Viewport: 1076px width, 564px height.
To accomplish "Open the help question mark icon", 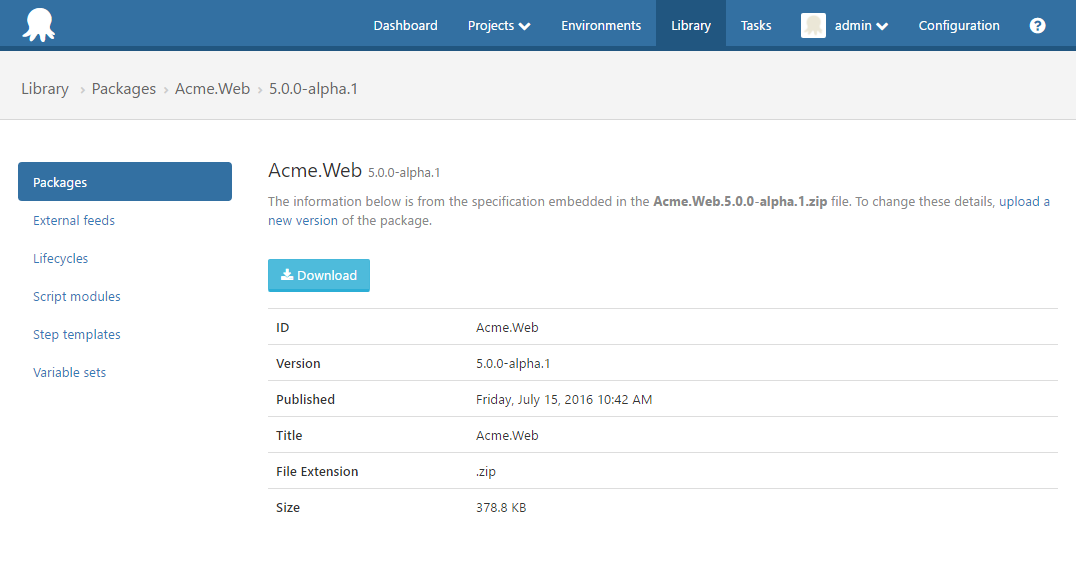I will coord(1037,25).
